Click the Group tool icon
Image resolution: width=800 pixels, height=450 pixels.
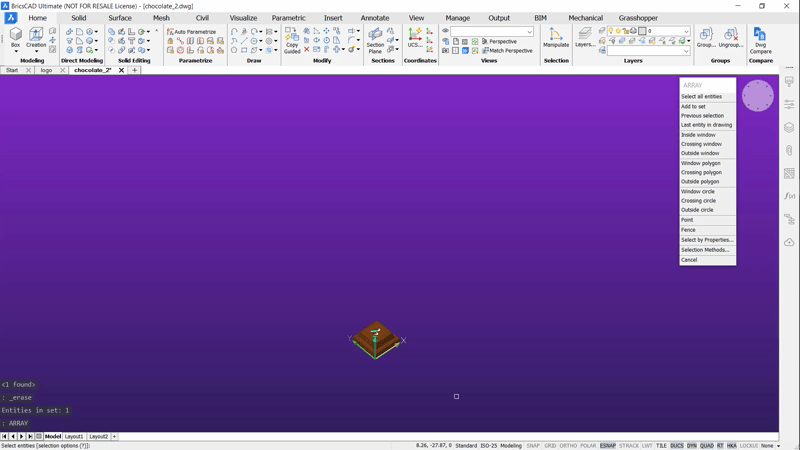click(706, 38)
